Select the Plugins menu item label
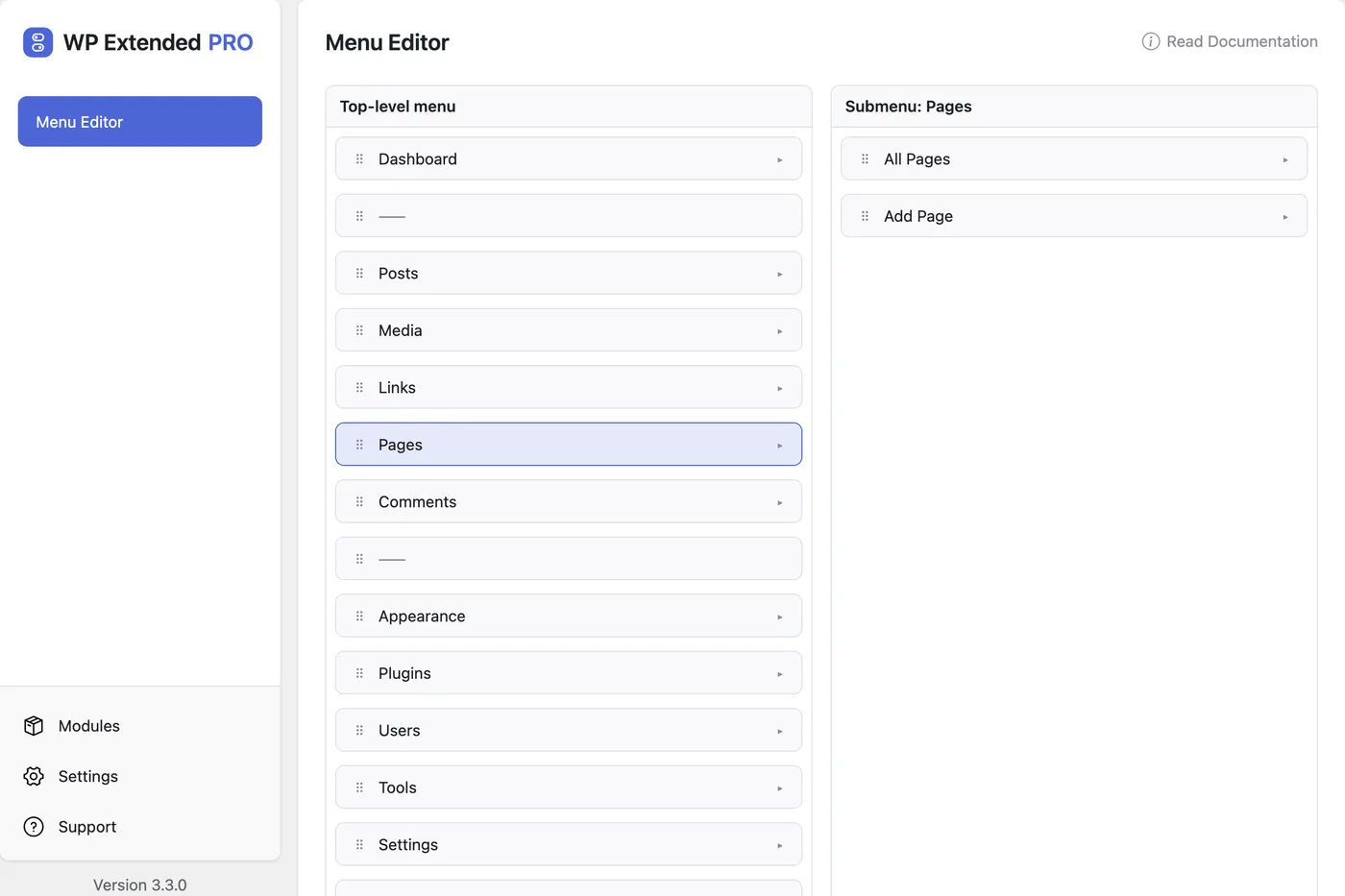The height and width of the screenshot is (896, 1345). pos(404,673)
